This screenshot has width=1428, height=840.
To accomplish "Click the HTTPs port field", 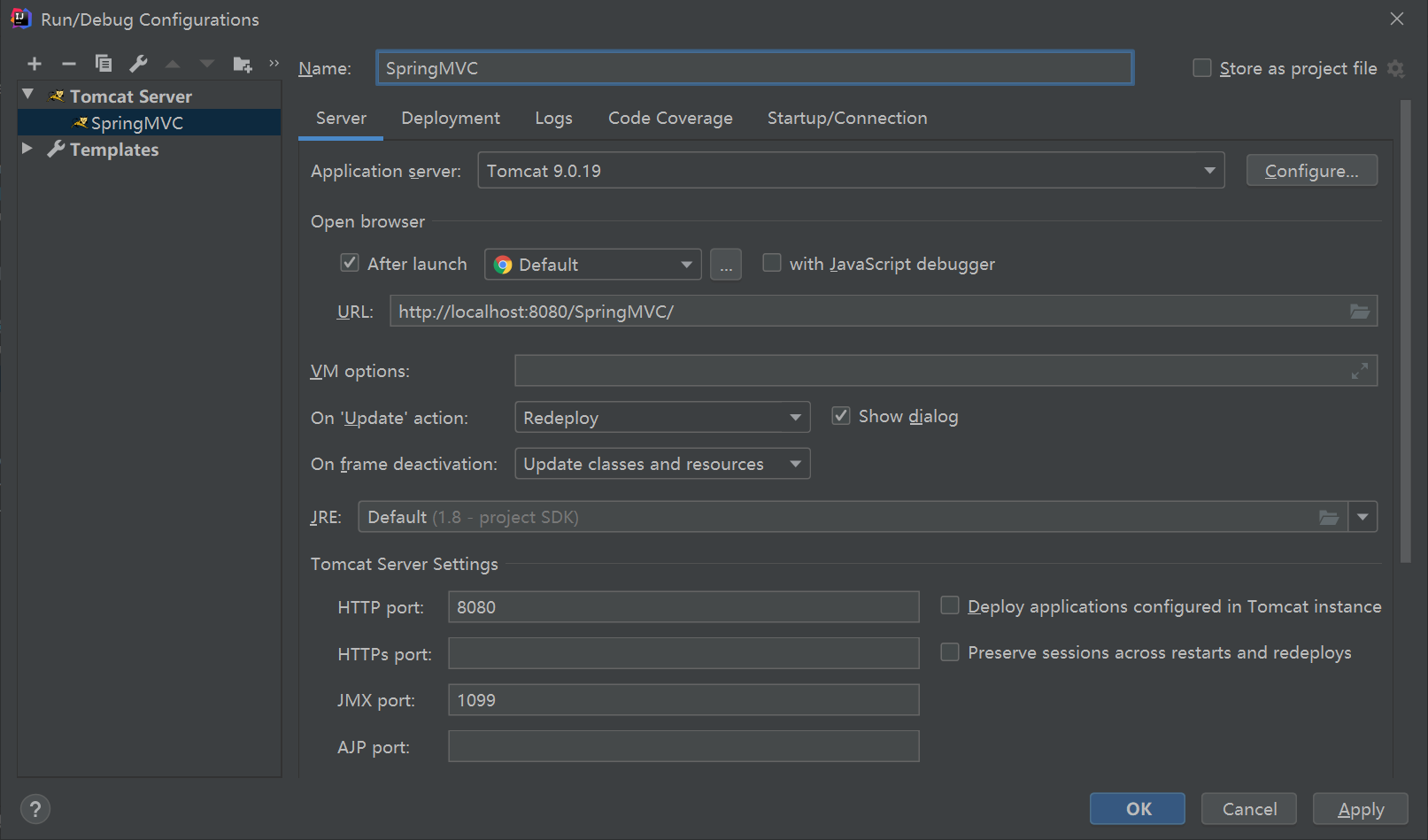I will click(x=683, y=653).
